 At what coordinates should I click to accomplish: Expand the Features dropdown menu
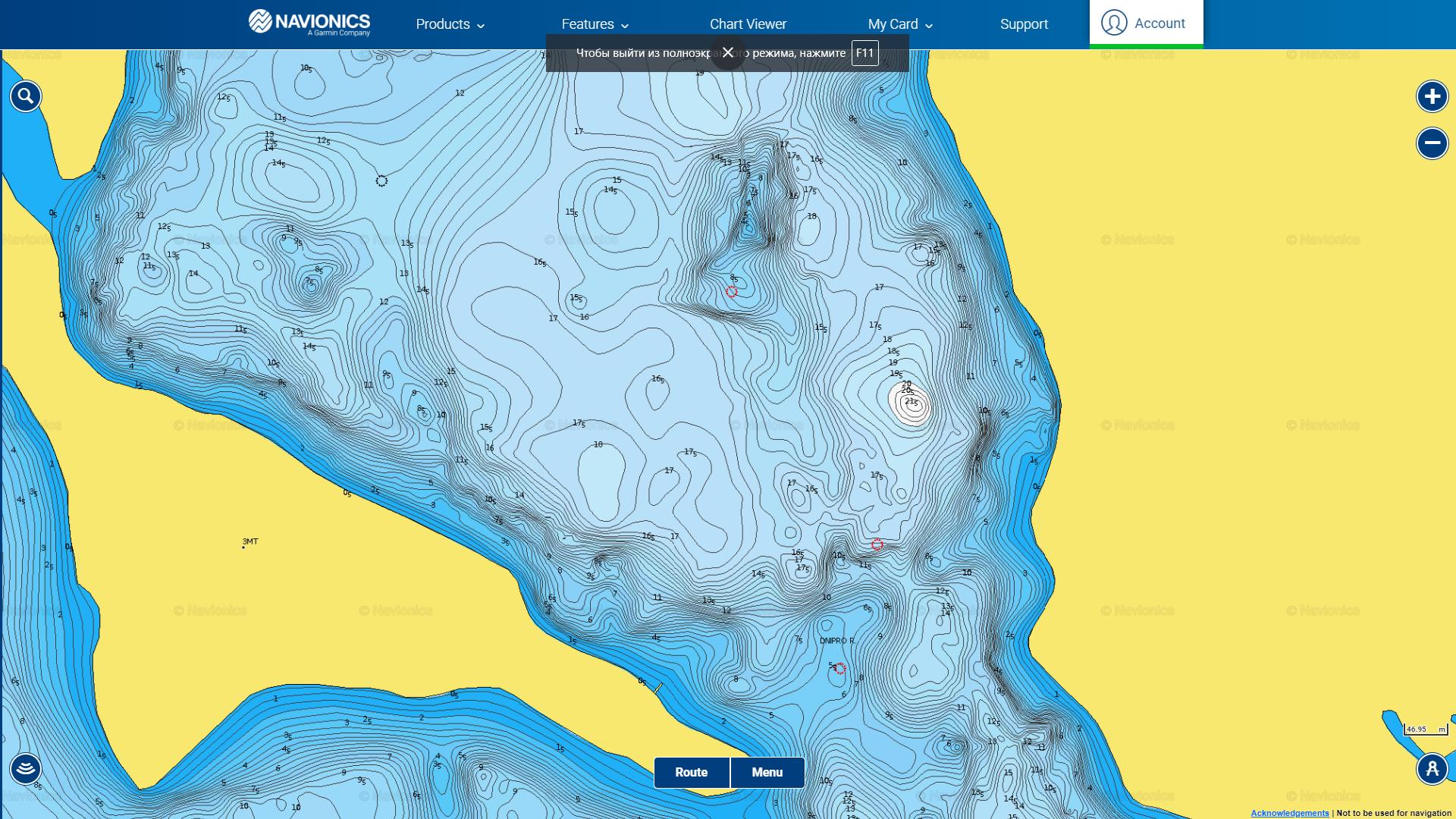595,24
